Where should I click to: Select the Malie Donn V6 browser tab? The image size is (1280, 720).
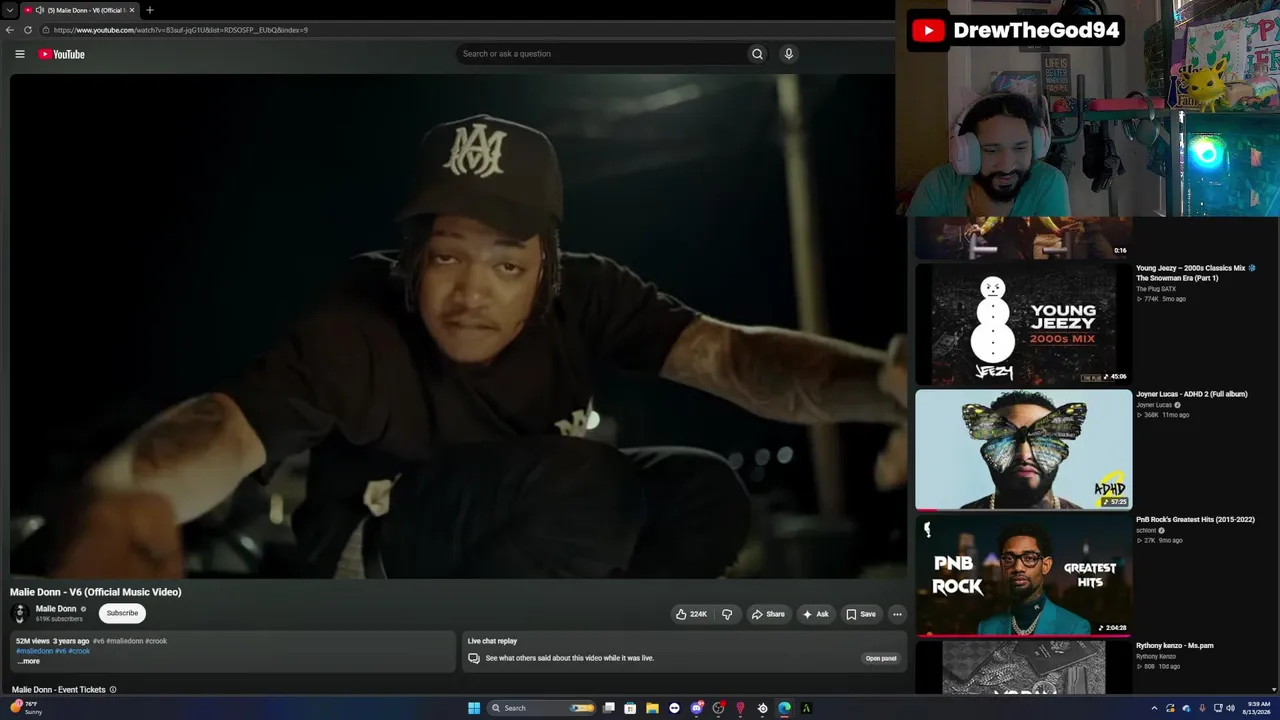tap(80, 10)
